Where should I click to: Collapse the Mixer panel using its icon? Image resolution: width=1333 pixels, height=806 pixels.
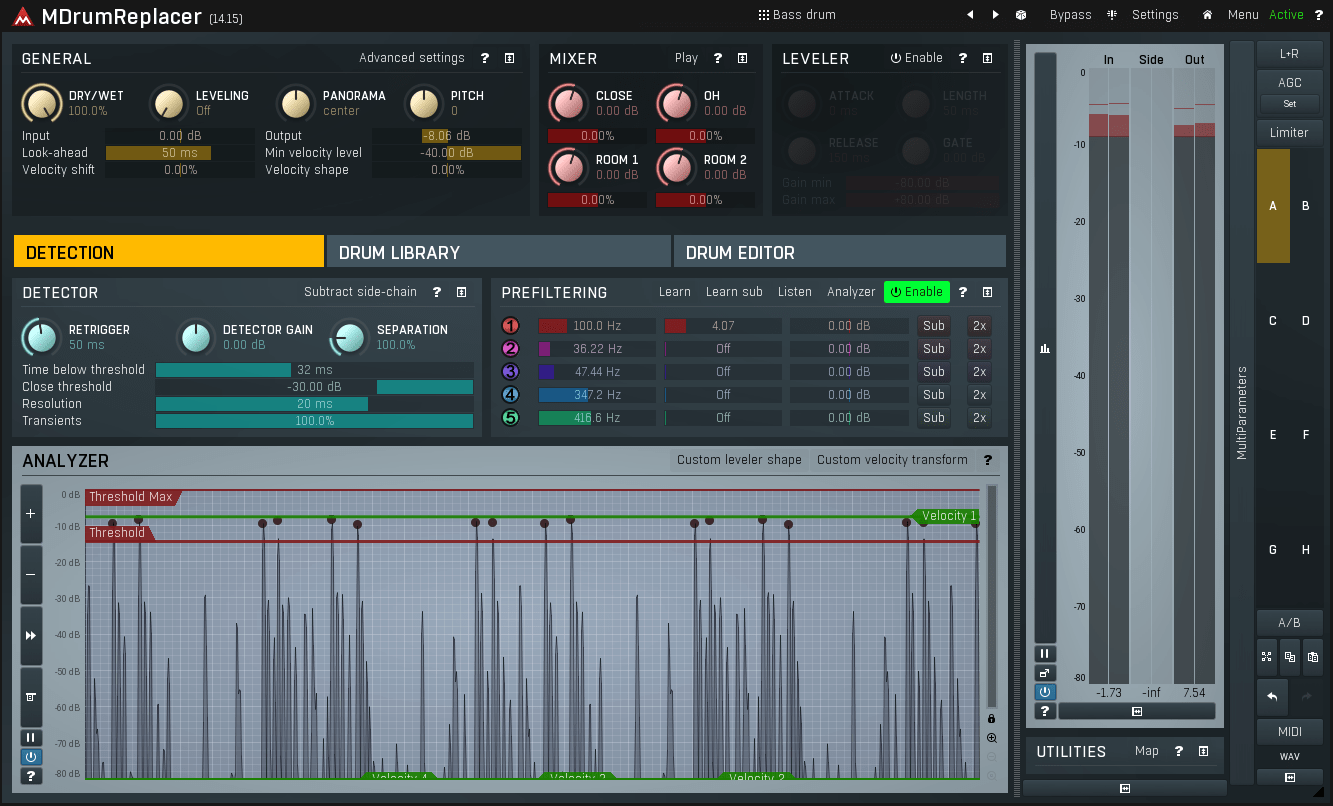[742, 58]
